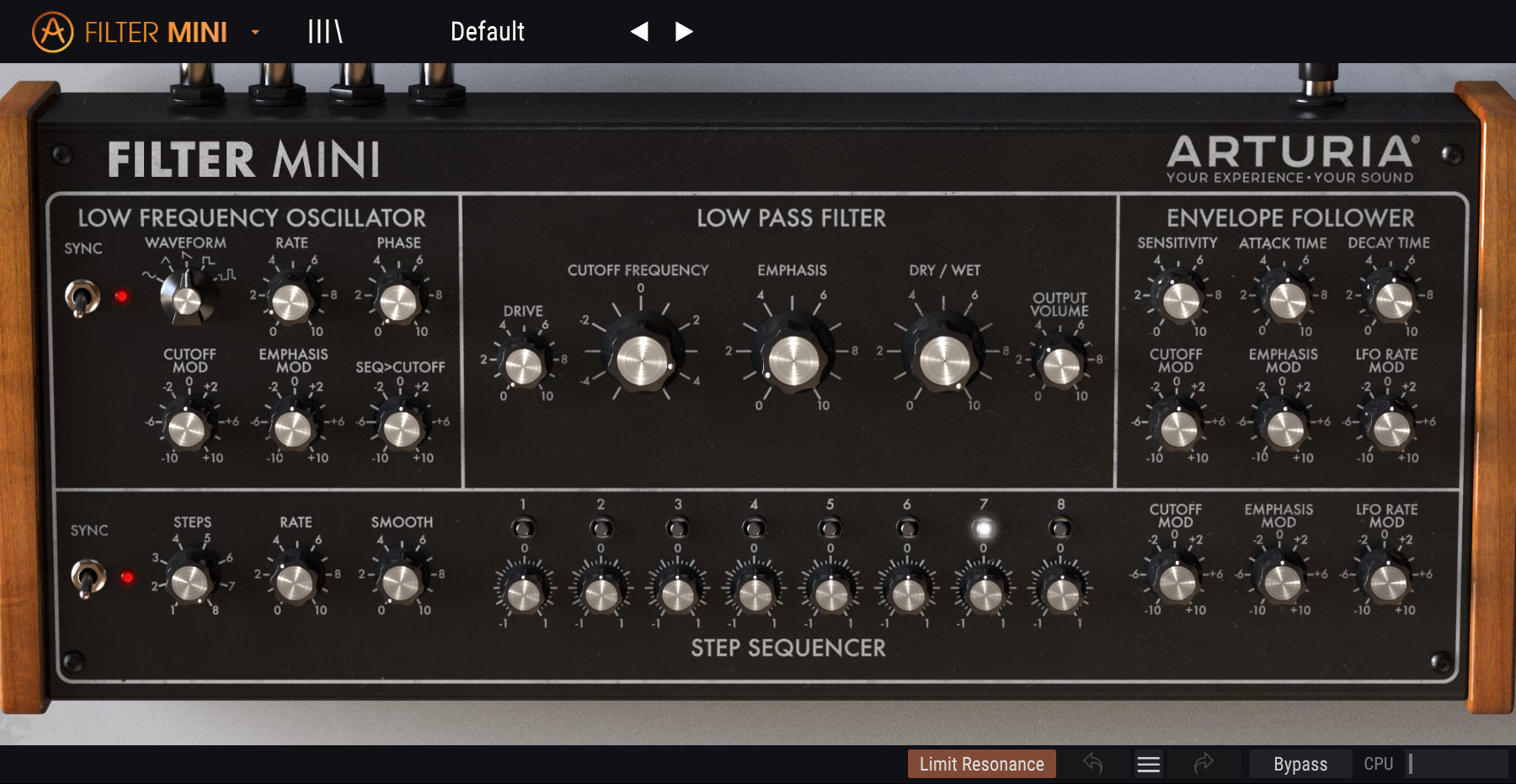
Task: Click the SEQ>CUTOFF knob
Action: pos(401,429)
